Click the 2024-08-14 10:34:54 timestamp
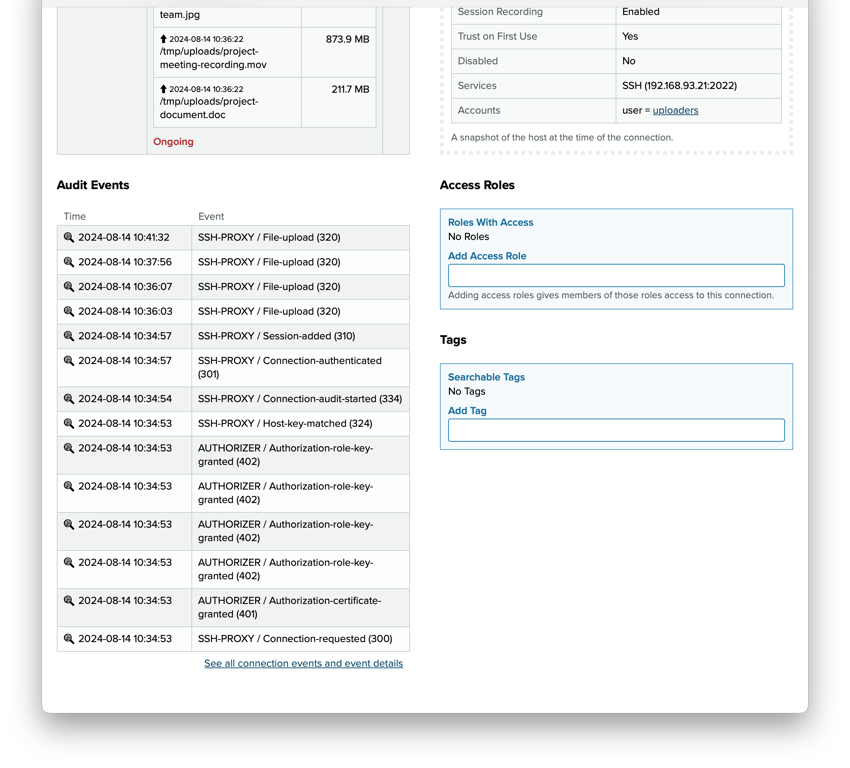The width and height of the screenshot is (850, 768). (125, 399)
